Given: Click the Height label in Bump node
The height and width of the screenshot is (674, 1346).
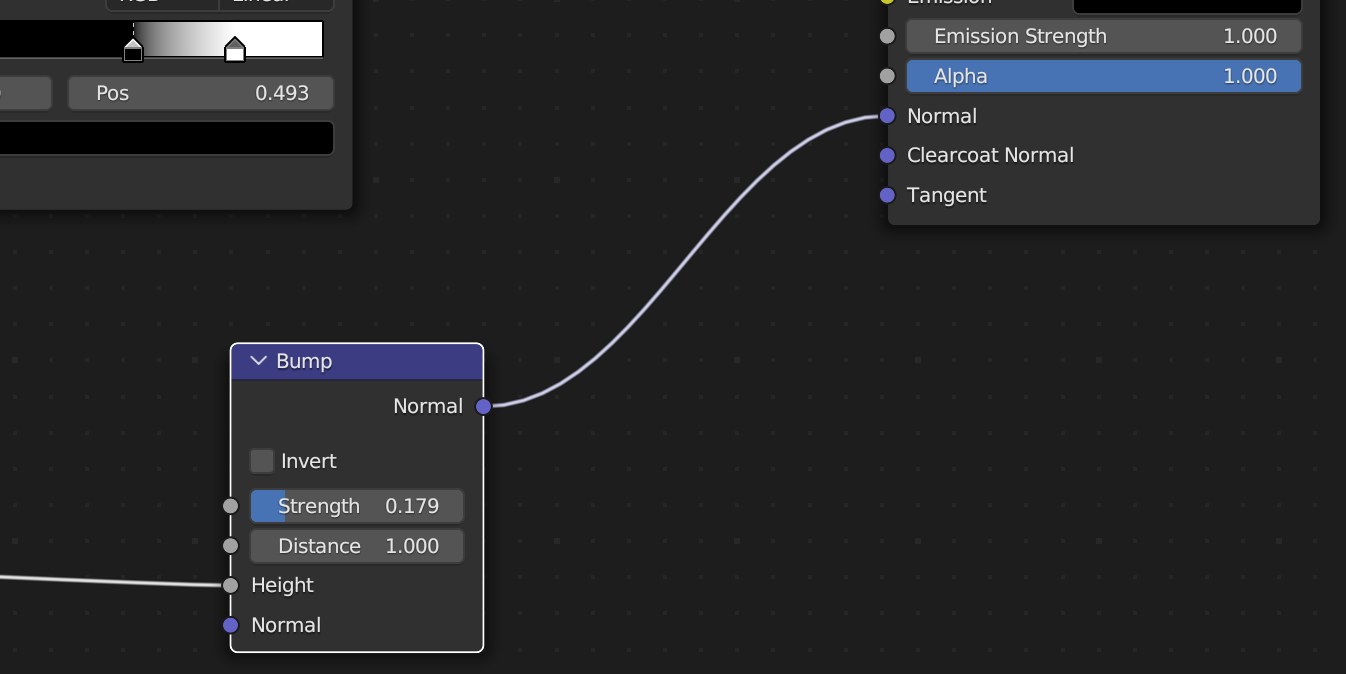Looking at the screenshot, I should [x=282, y=585].
